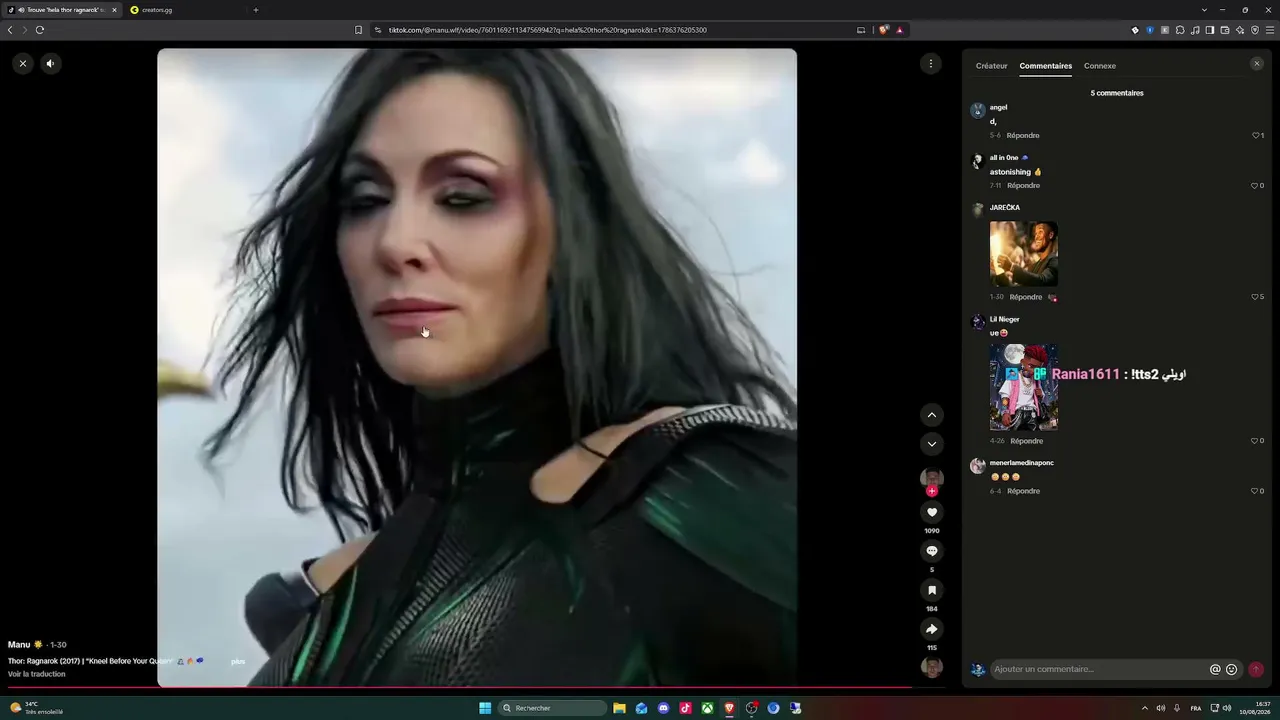Screen dimensions: 1280x720
Task: Open the browser extensions puzzle menu
Action: tap(1180, 30)
